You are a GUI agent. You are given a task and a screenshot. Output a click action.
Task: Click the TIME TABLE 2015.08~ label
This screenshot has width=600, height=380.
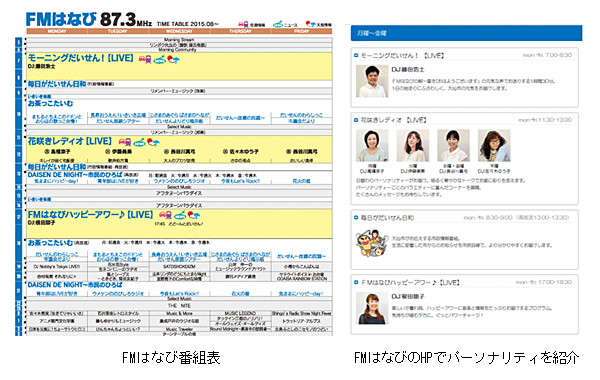click(188, 24)
